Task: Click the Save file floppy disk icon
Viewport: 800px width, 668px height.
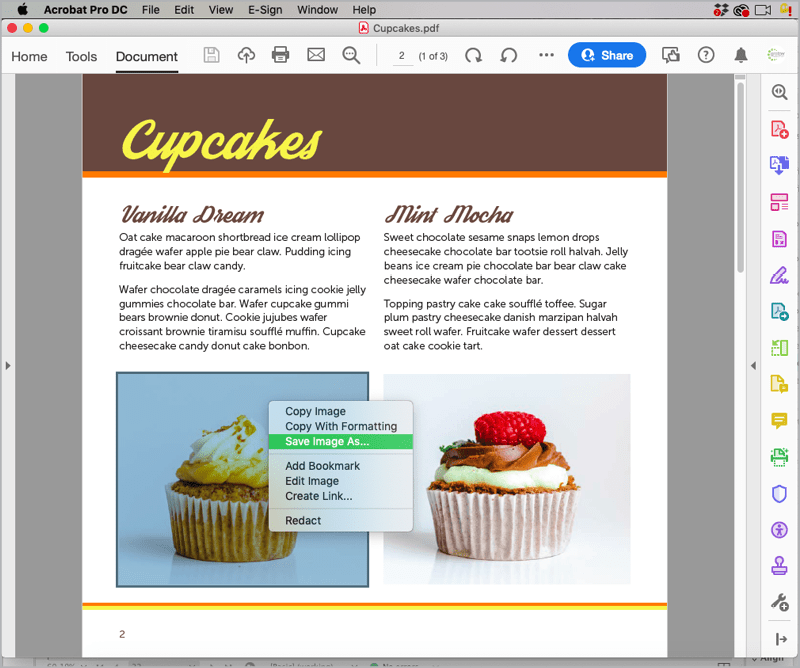Action: (211, 55)
